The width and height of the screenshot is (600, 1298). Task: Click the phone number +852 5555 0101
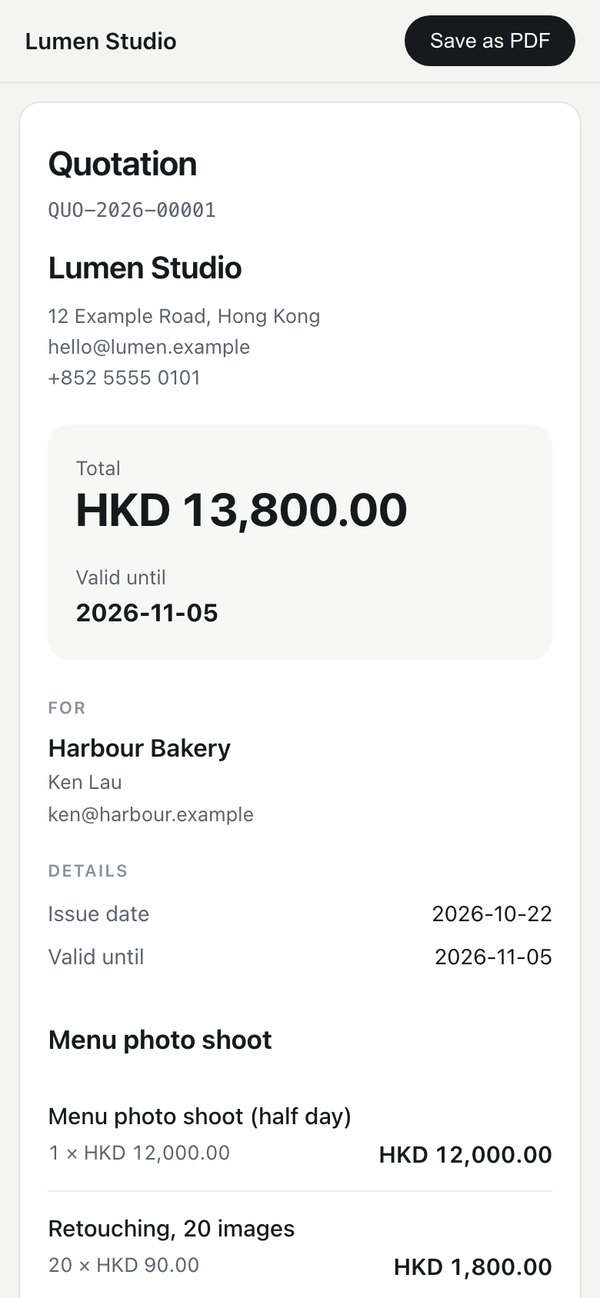[124, 378]
